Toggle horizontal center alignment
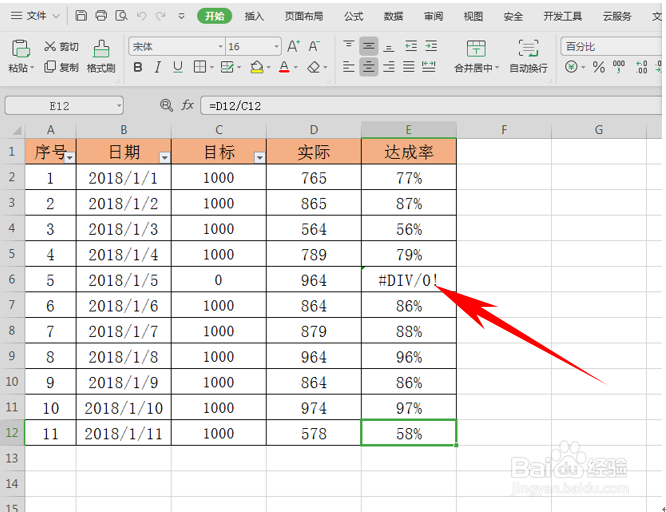 click(x=369, y=67)
